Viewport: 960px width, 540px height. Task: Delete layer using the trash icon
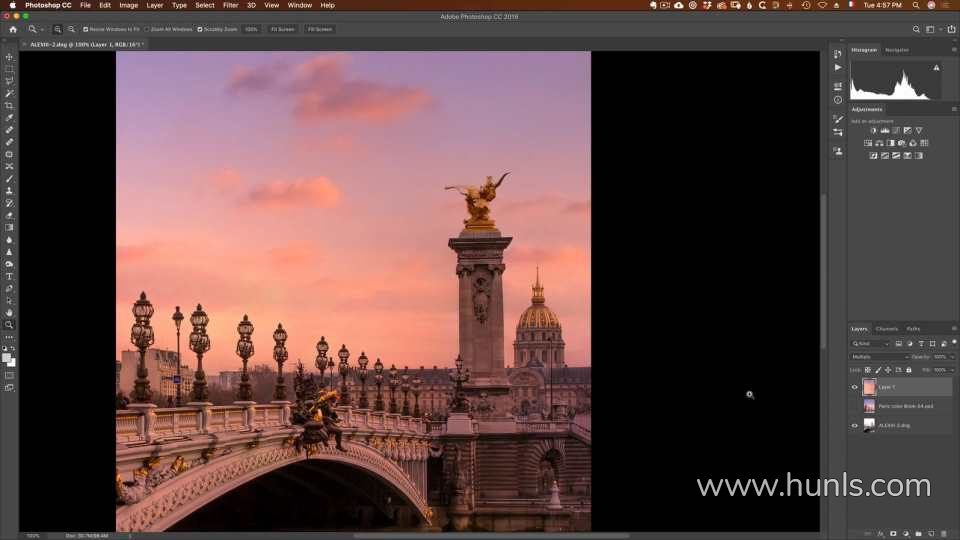pos(945,533)
